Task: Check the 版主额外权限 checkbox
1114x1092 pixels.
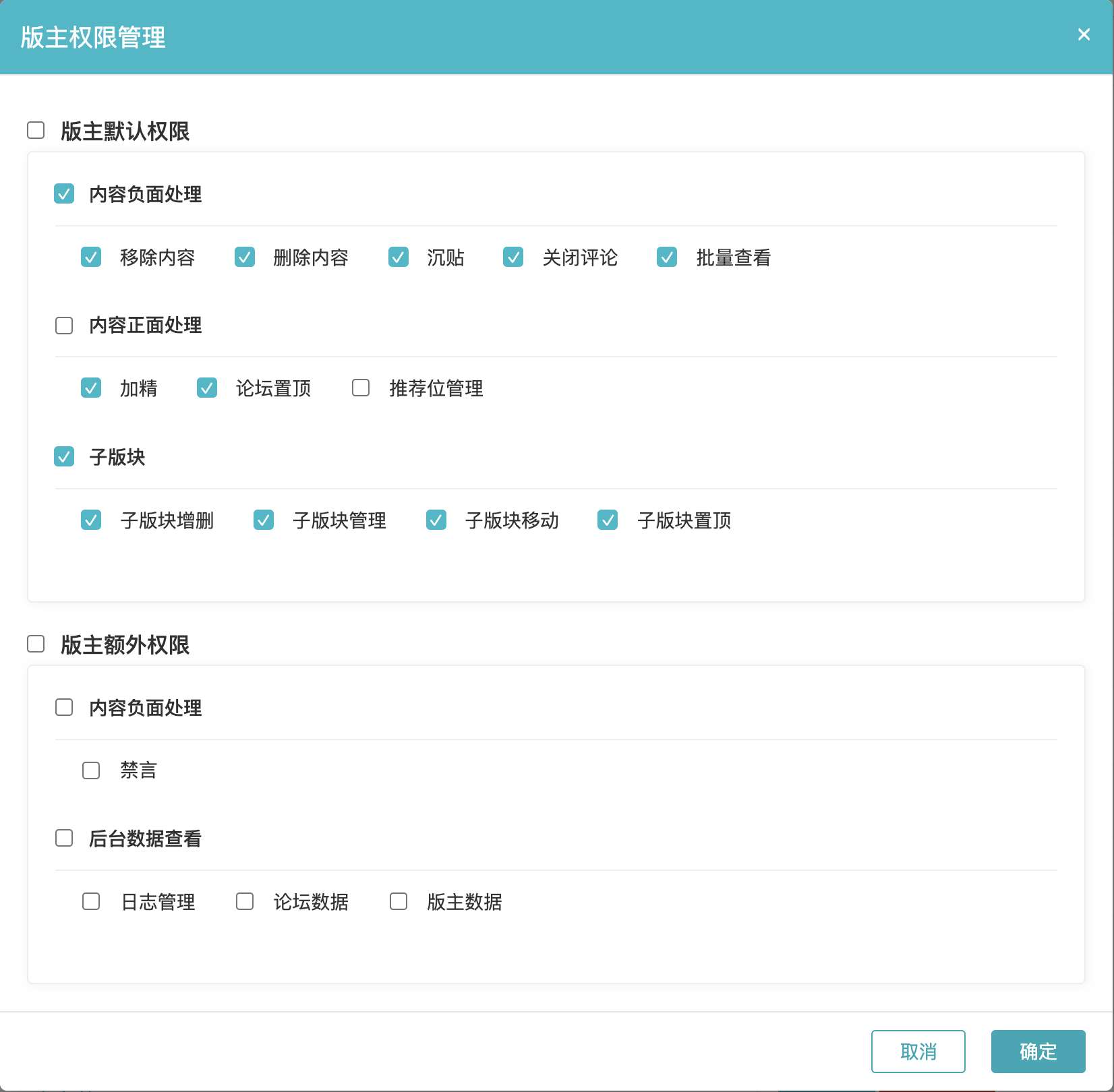Action: tap(36, 644)
